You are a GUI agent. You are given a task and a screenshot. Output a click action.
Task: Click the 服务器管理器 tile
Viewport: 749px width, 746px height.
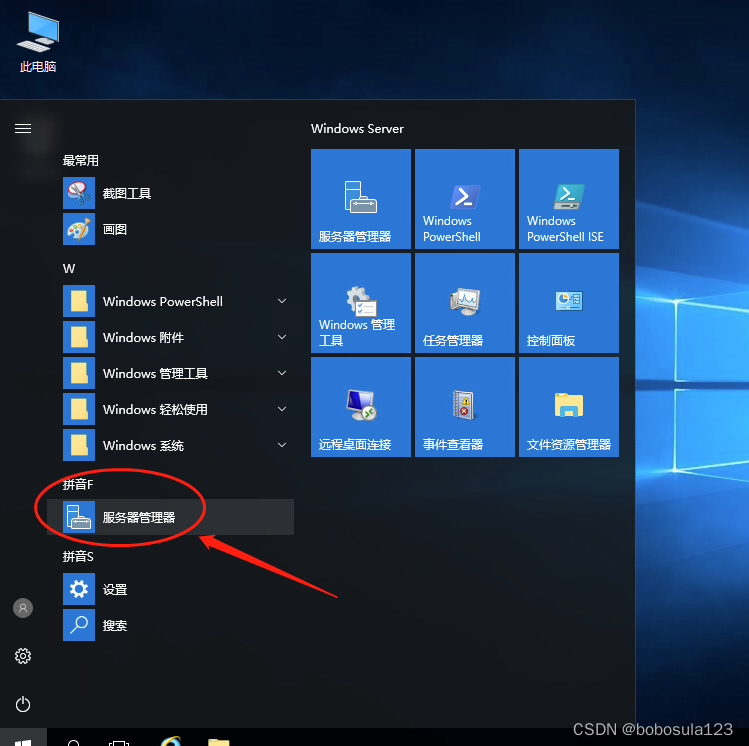[x=361, y=199]
